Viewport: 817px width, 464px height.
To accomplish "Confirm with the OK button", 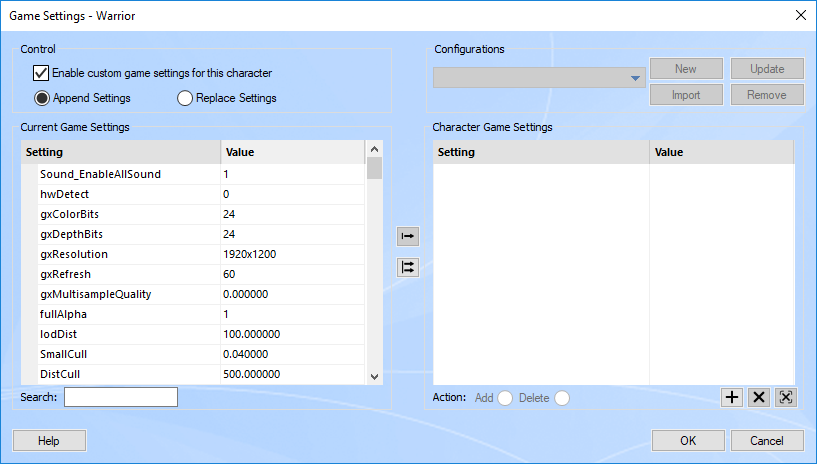I will click(x=688, y=440).
